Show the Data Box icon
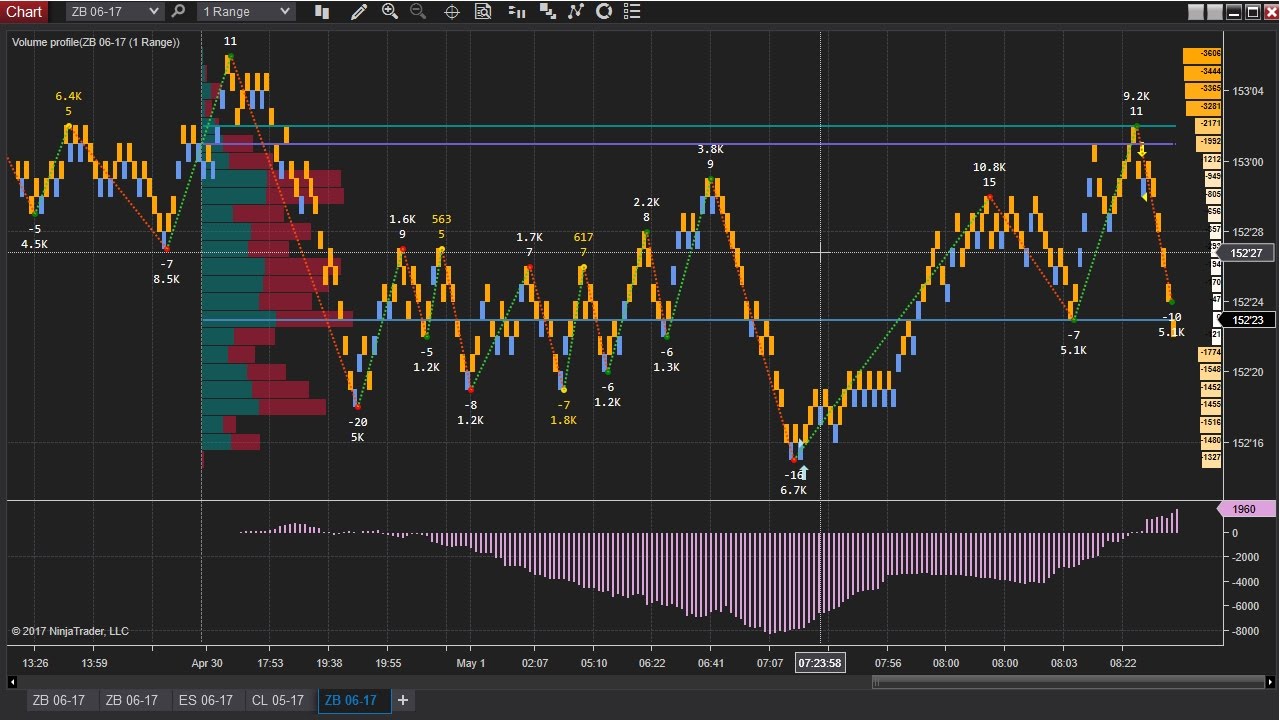Screen dimensions: 1280x720 483,11
